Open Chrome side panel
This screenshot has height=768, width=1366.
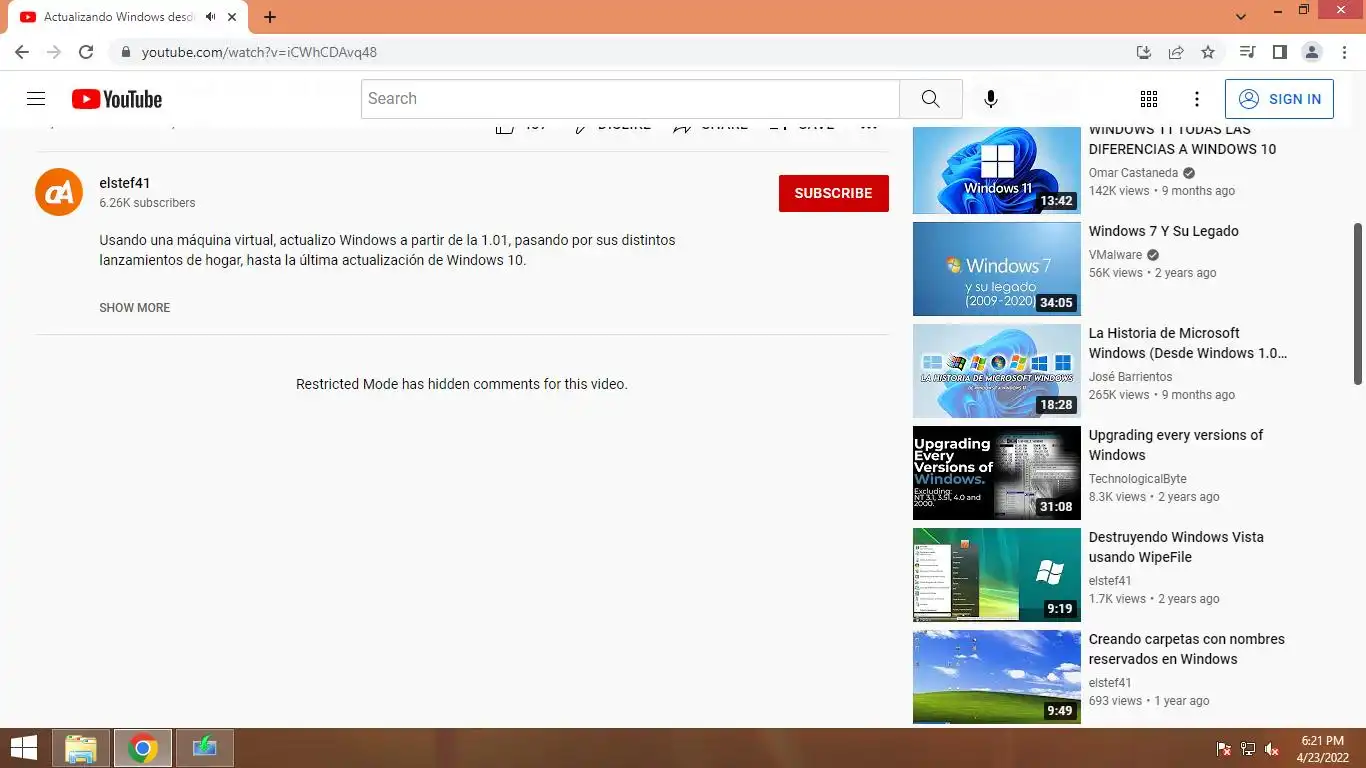coord(1279,52)
